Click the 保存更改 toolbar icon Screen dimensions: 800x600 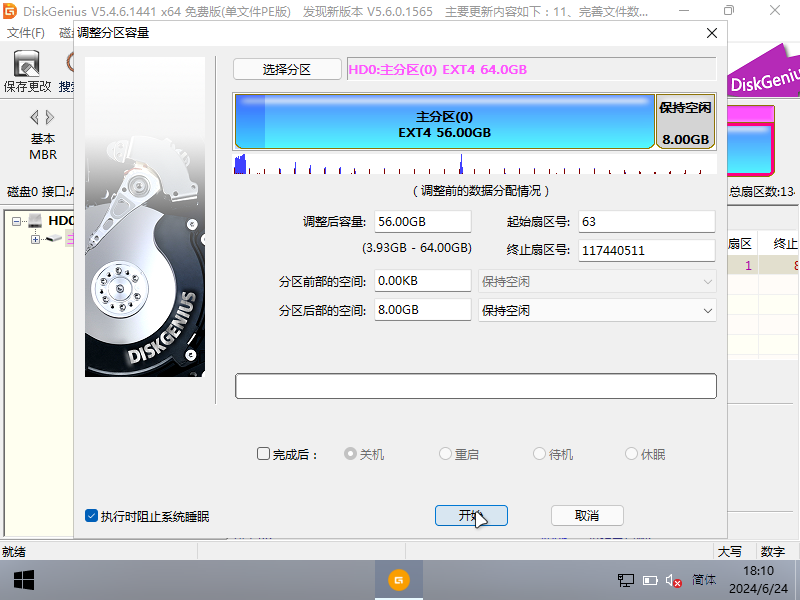27,71
